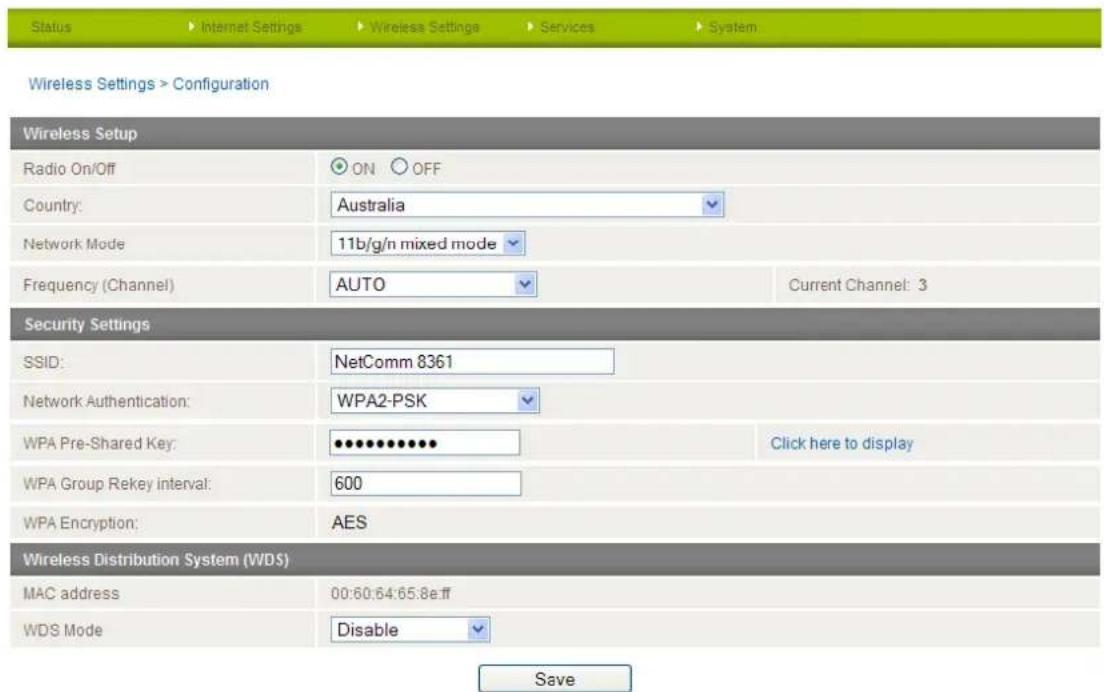The width and height of the screenshot is (1104, 692).
Task: Open the Internet Settings menu
Action: pyautogui.click(x=251, y=27)
